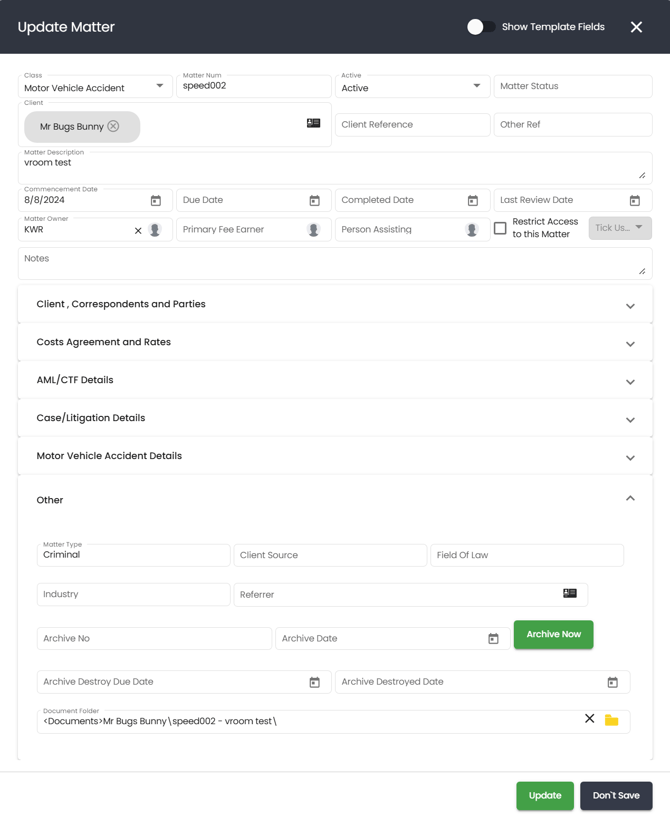Open Completed Date calendar picker
This screenshot has width=670, height=818.
(x=473, y=200)
